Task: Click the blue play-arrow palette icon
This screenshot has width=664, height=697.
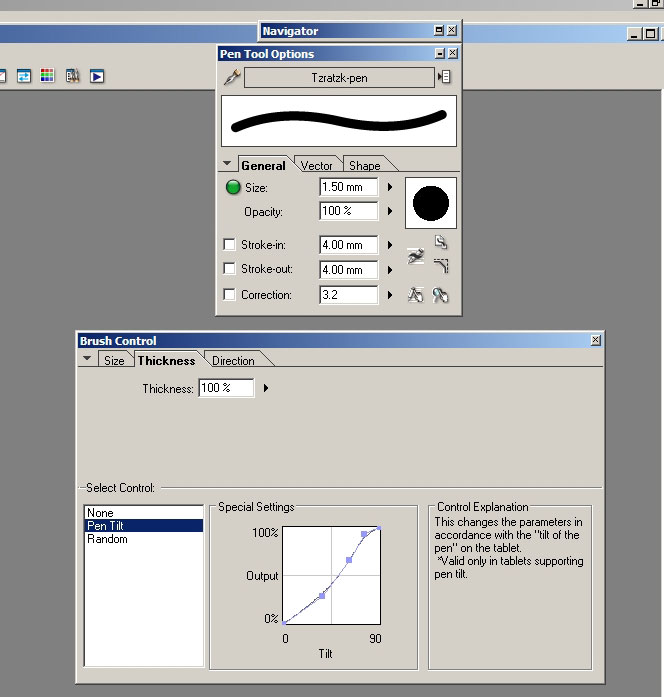Action: click(x=97, y=76)
